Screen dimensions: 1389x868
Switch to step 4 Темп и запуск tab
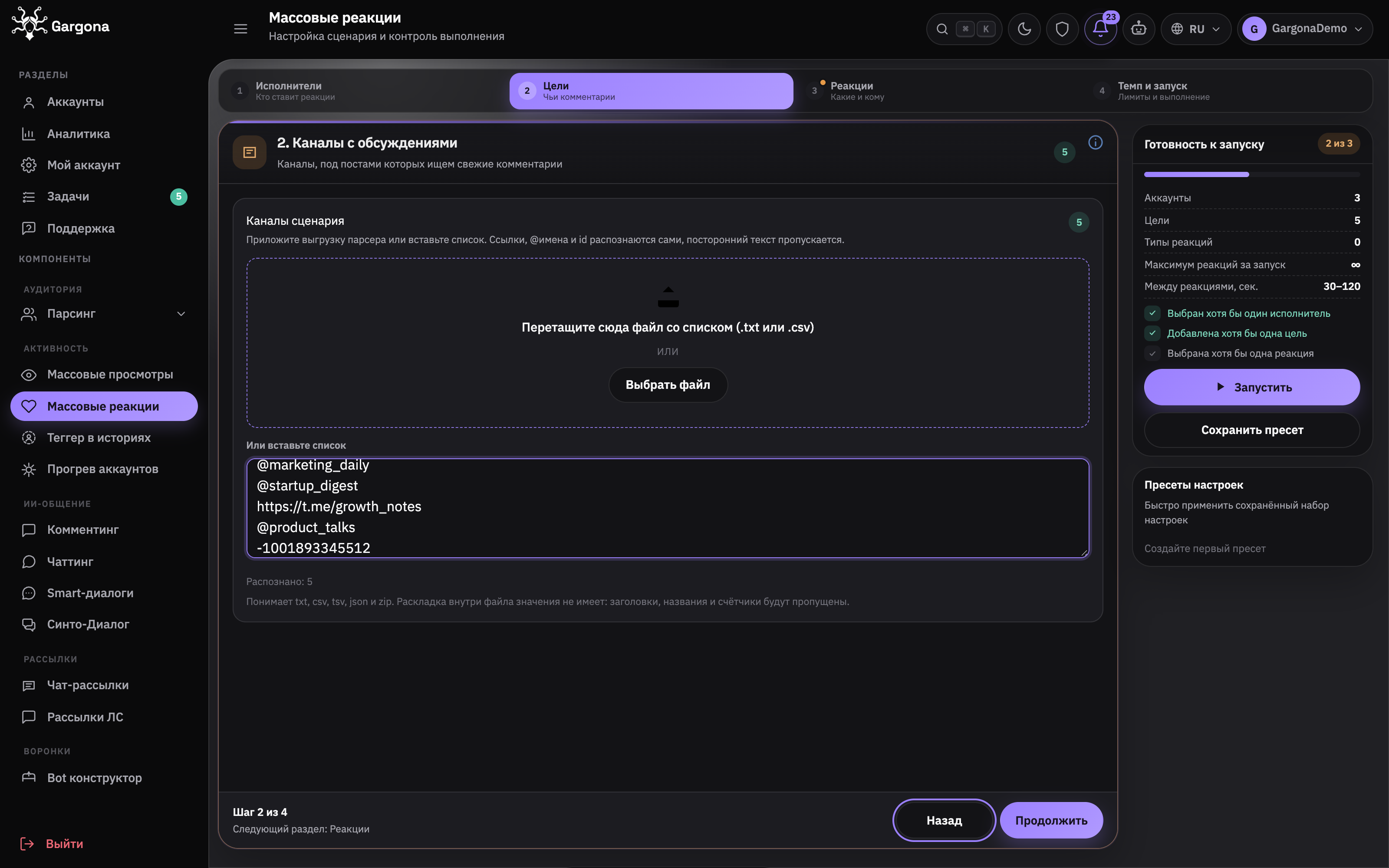(x=1226, y=91)
